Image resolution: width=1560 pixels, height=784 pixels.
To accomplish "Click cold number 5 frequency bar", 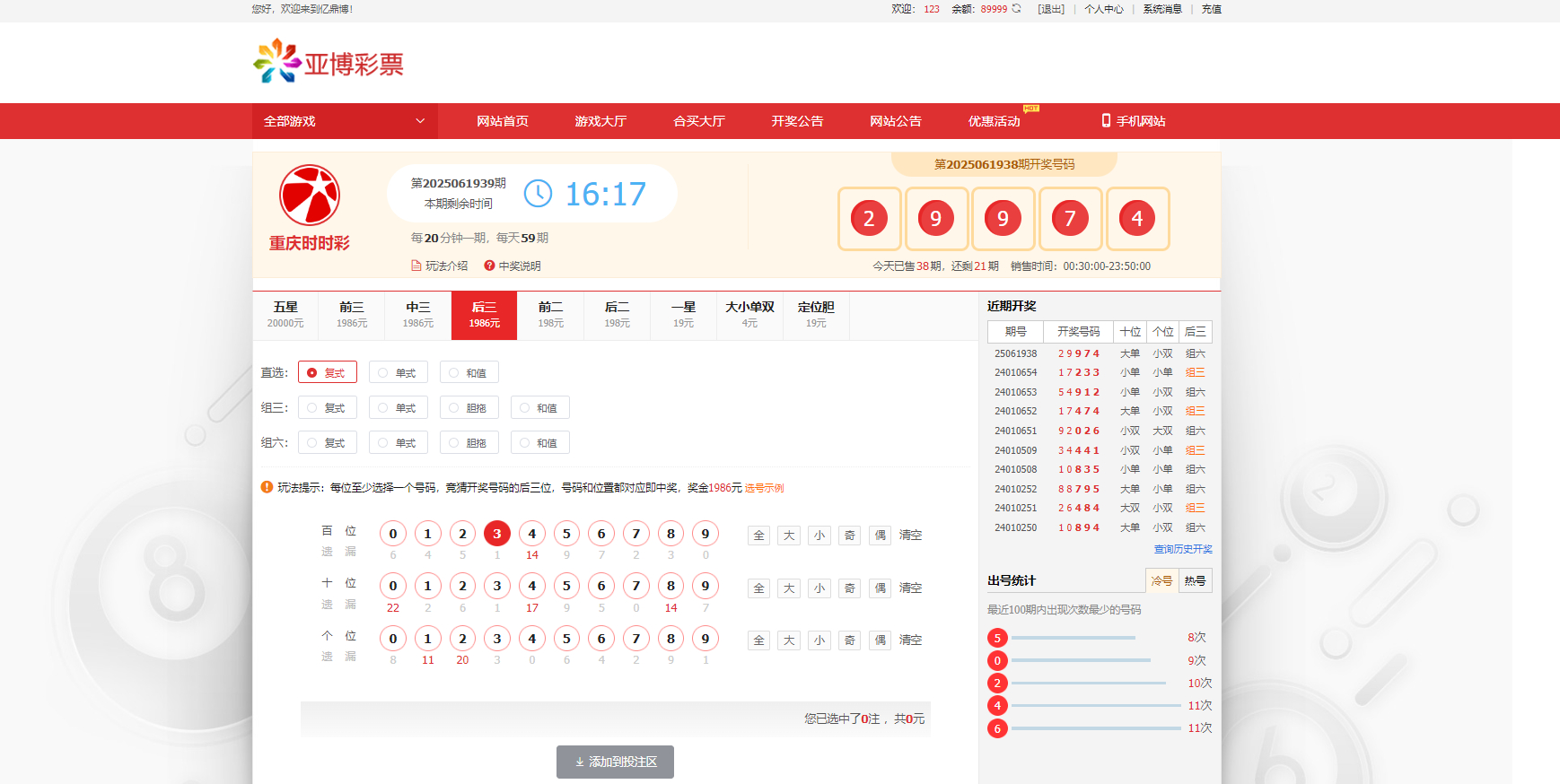I will [1074, 638].
